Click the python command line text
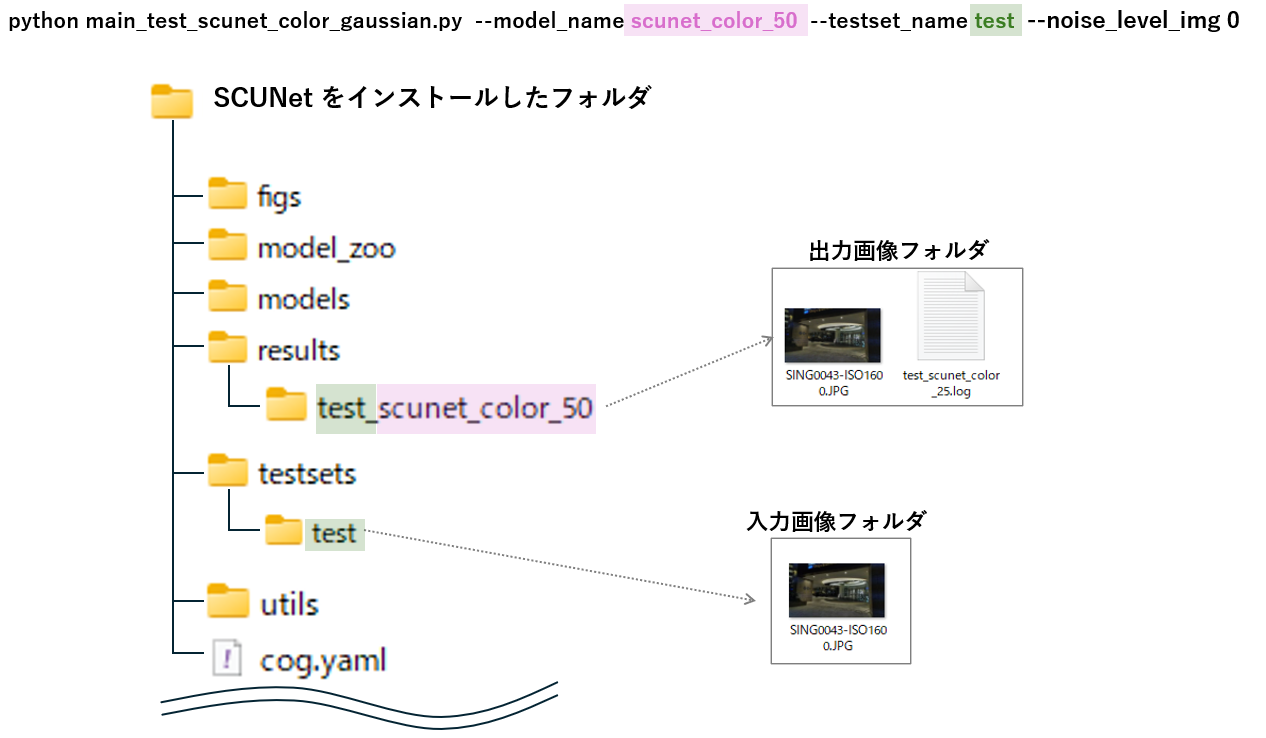Viewport: 1266px width, 738px height. pyautogui.click(x=230, y=20)
